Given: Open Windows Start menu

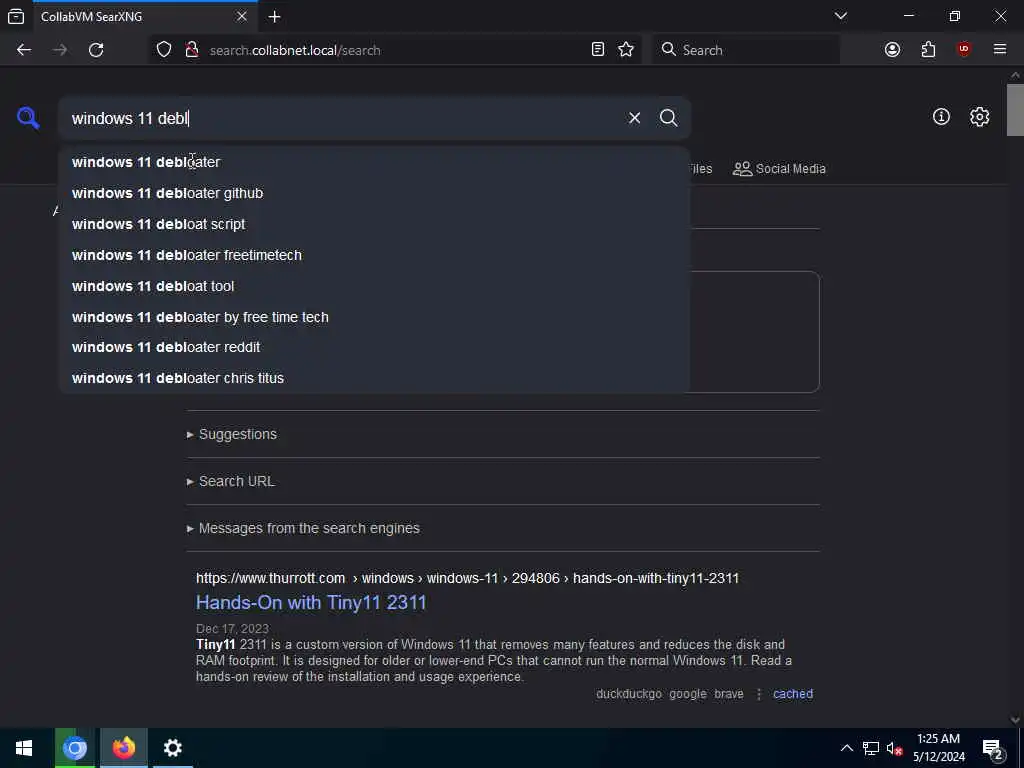Looking at the screenshot, I should (x=24, y=748).
